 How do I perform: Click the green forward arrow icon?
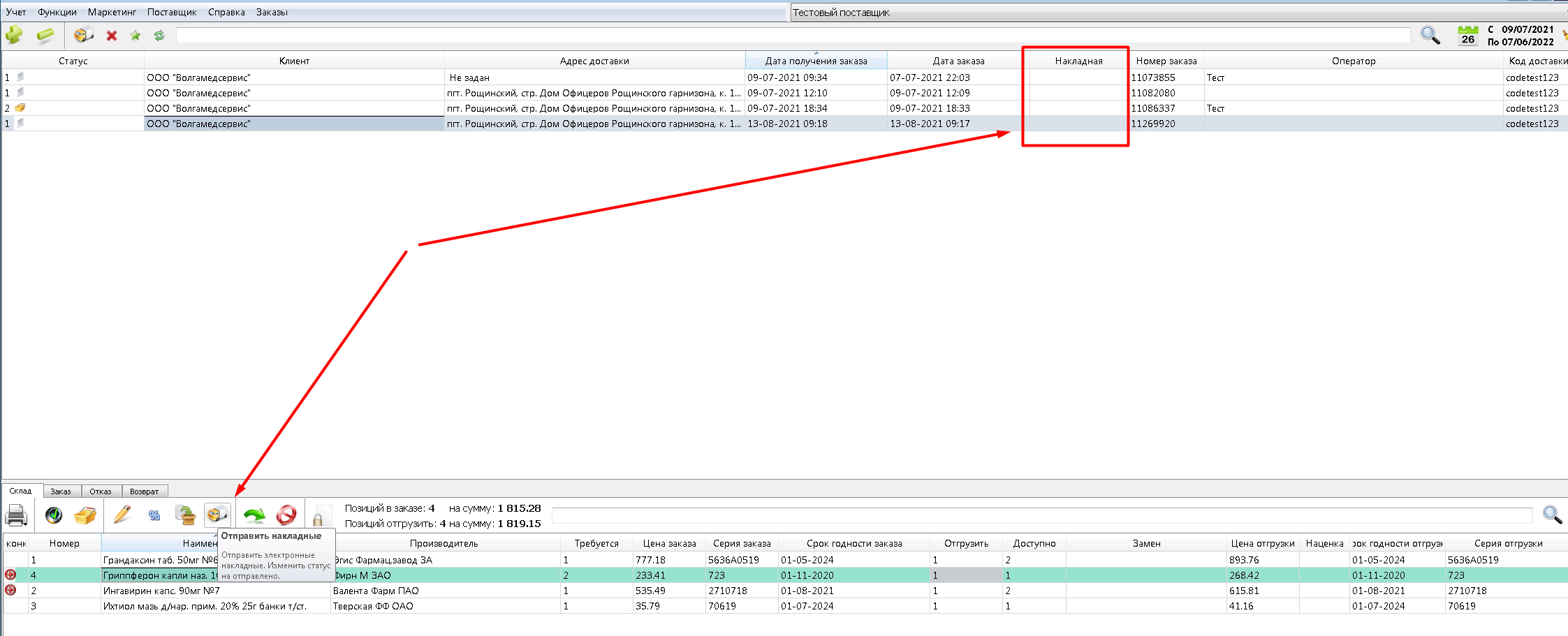click(x=254, y=516)
